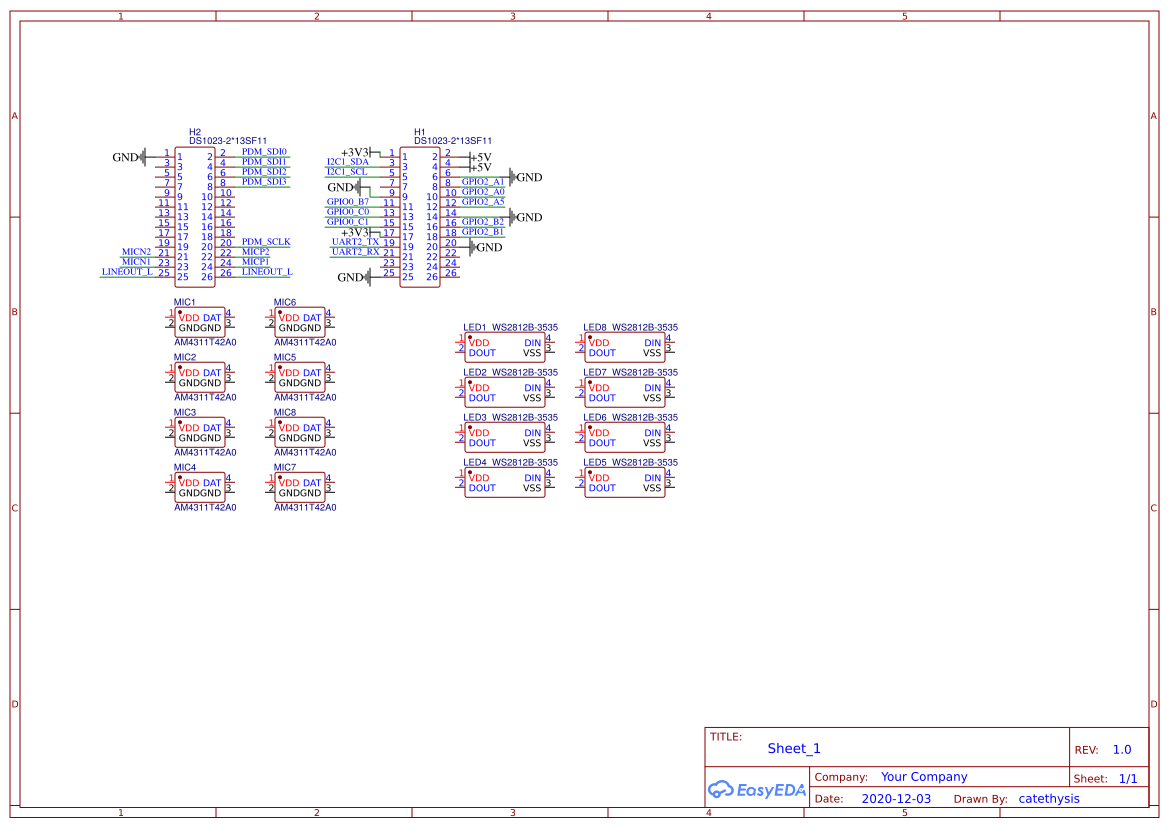1169x828 pixels.
Task: Click the LED8 WS2812B-3535 component
Action: [x=624, y=347]
